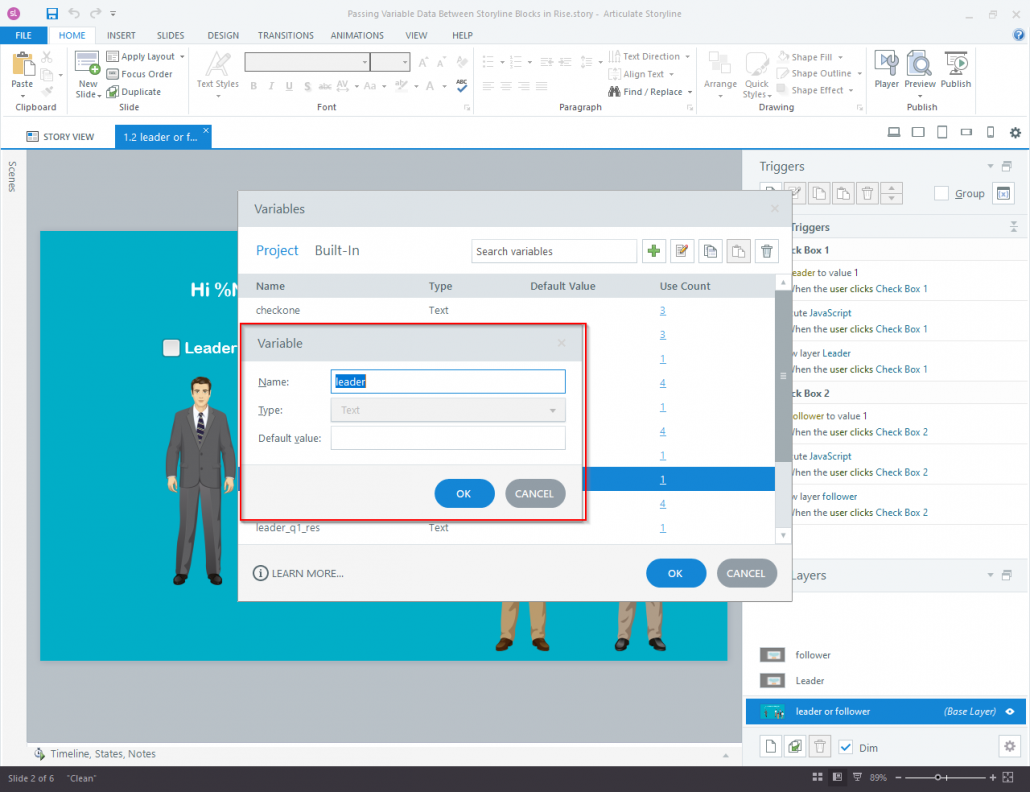Select the mobile phone preview icon
The image size is (1030, 792).
[x=990, y=132]
